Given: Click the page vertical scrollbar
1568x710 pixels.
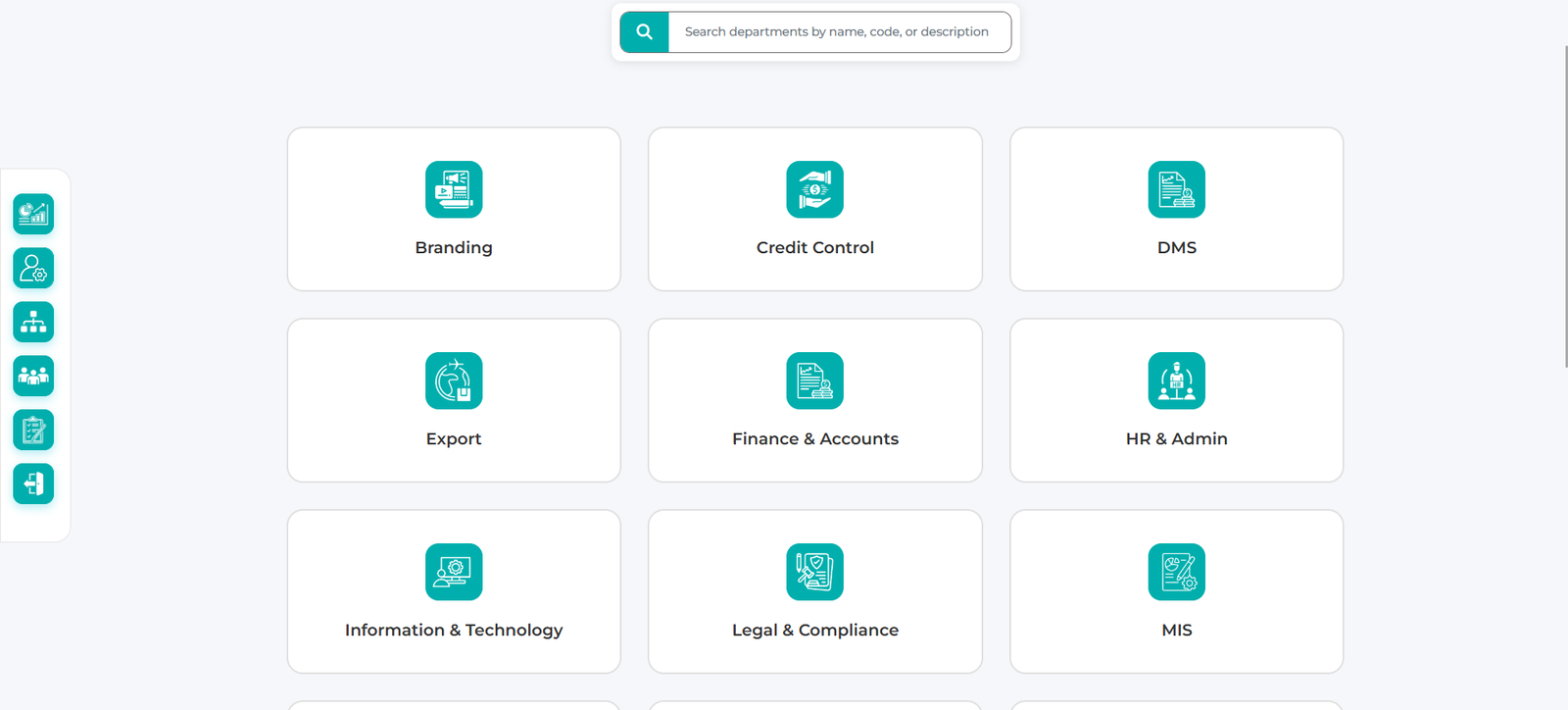Looking at the screenshot, I should (1565, 206).
